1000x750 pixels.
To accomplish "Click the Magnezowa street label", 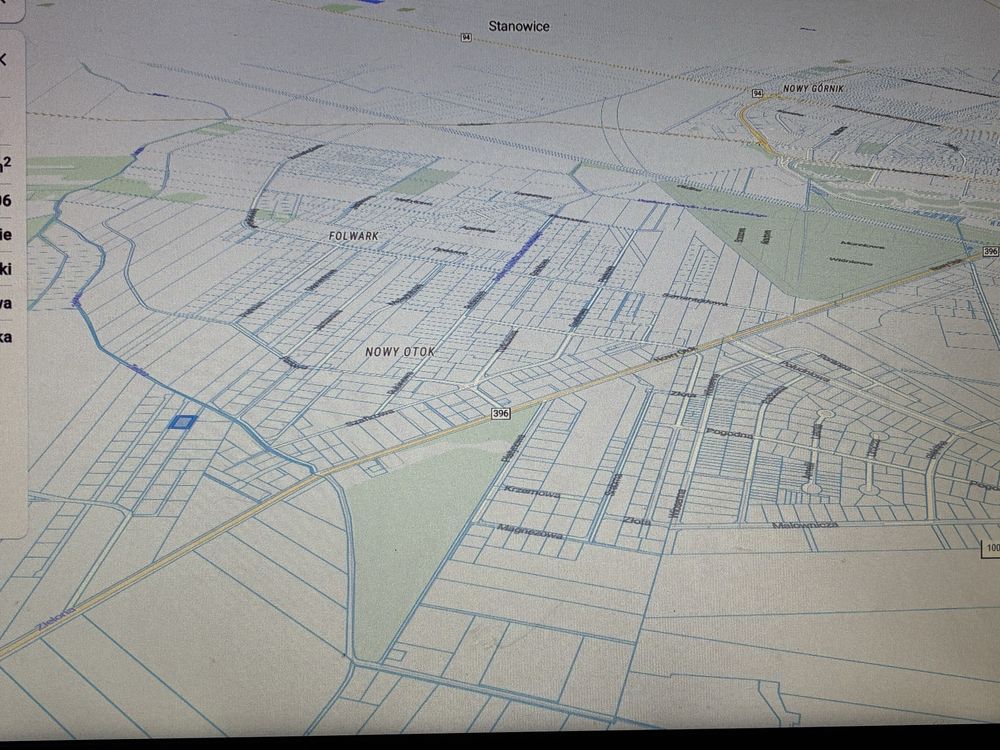I will point(530,531).
